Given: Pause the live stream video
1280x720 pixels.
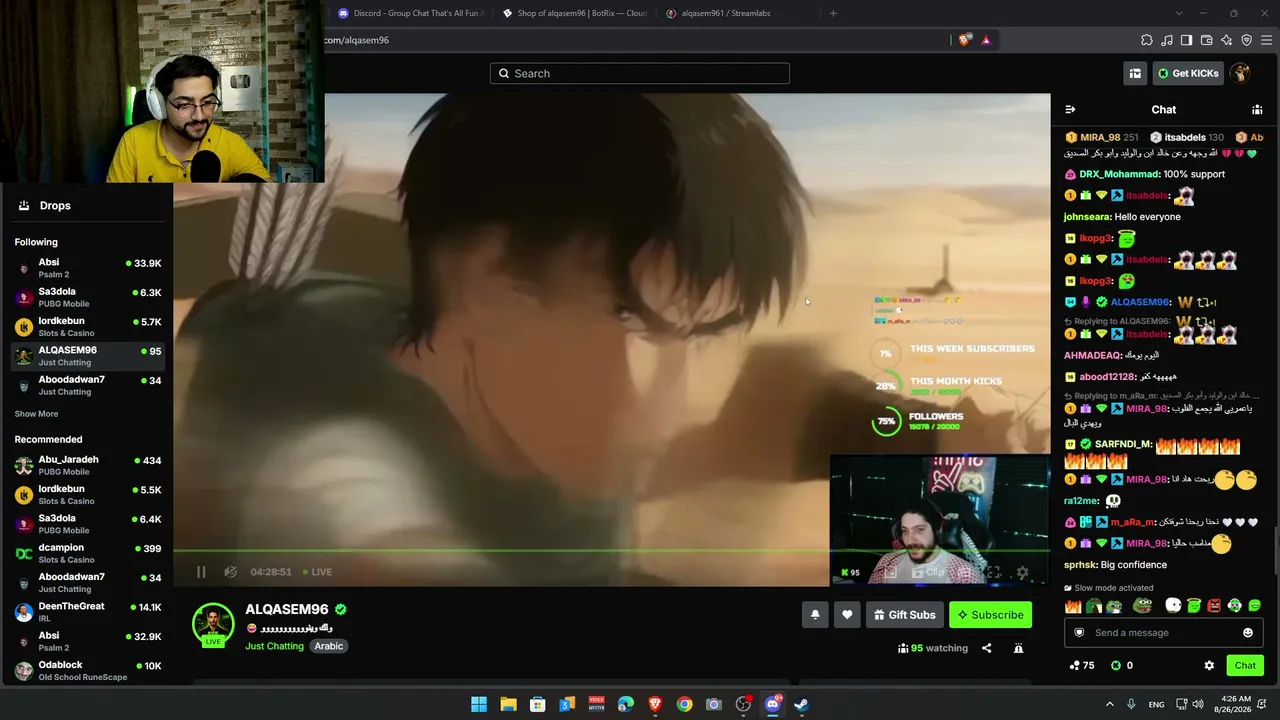Looking at the screenshot, I should click(x=201, y=572).
